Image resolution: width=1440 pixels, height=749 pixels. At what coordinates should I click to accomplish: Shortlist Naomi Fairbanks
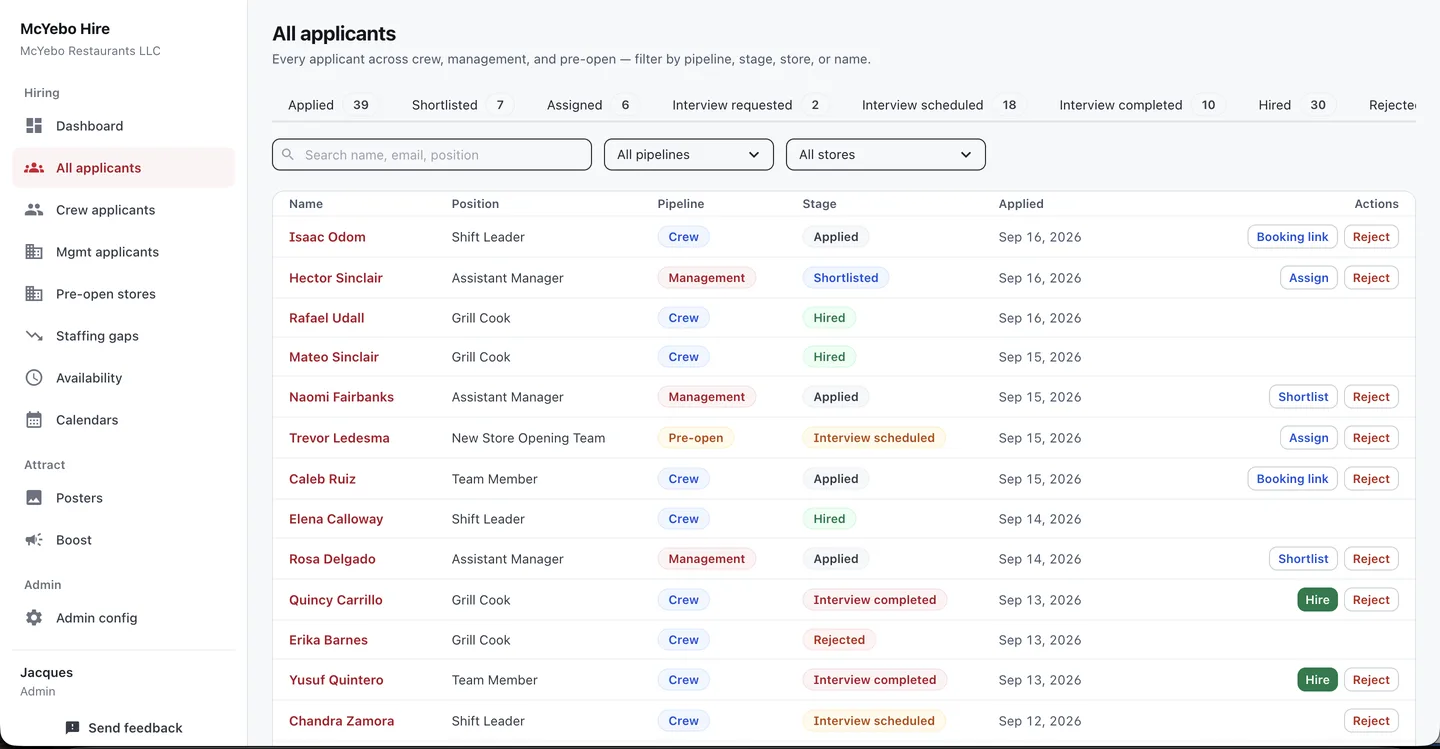click(1303, 397)
